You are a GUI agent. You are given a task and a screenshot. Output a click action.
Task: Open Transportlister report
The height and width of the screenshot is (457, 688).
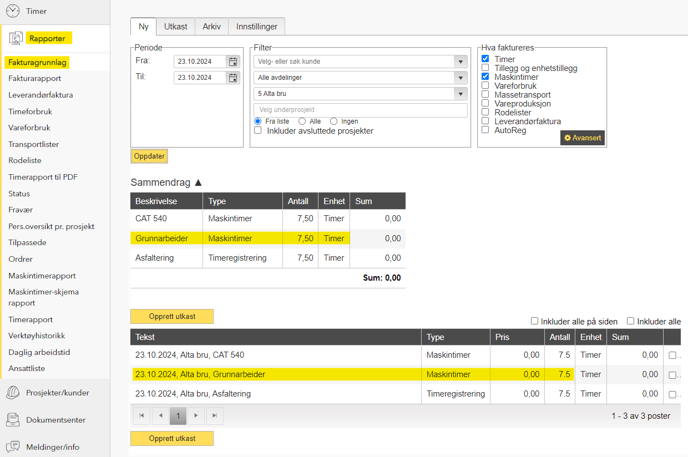point(33,144)
